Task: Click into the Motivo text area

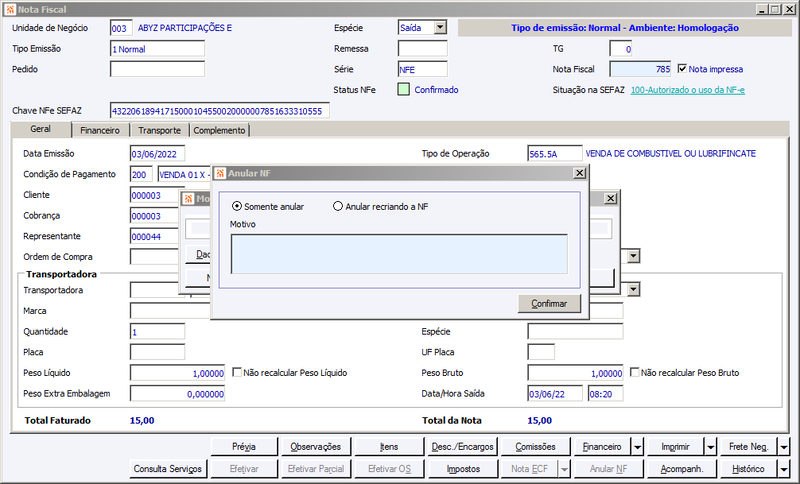Action: 399,254
